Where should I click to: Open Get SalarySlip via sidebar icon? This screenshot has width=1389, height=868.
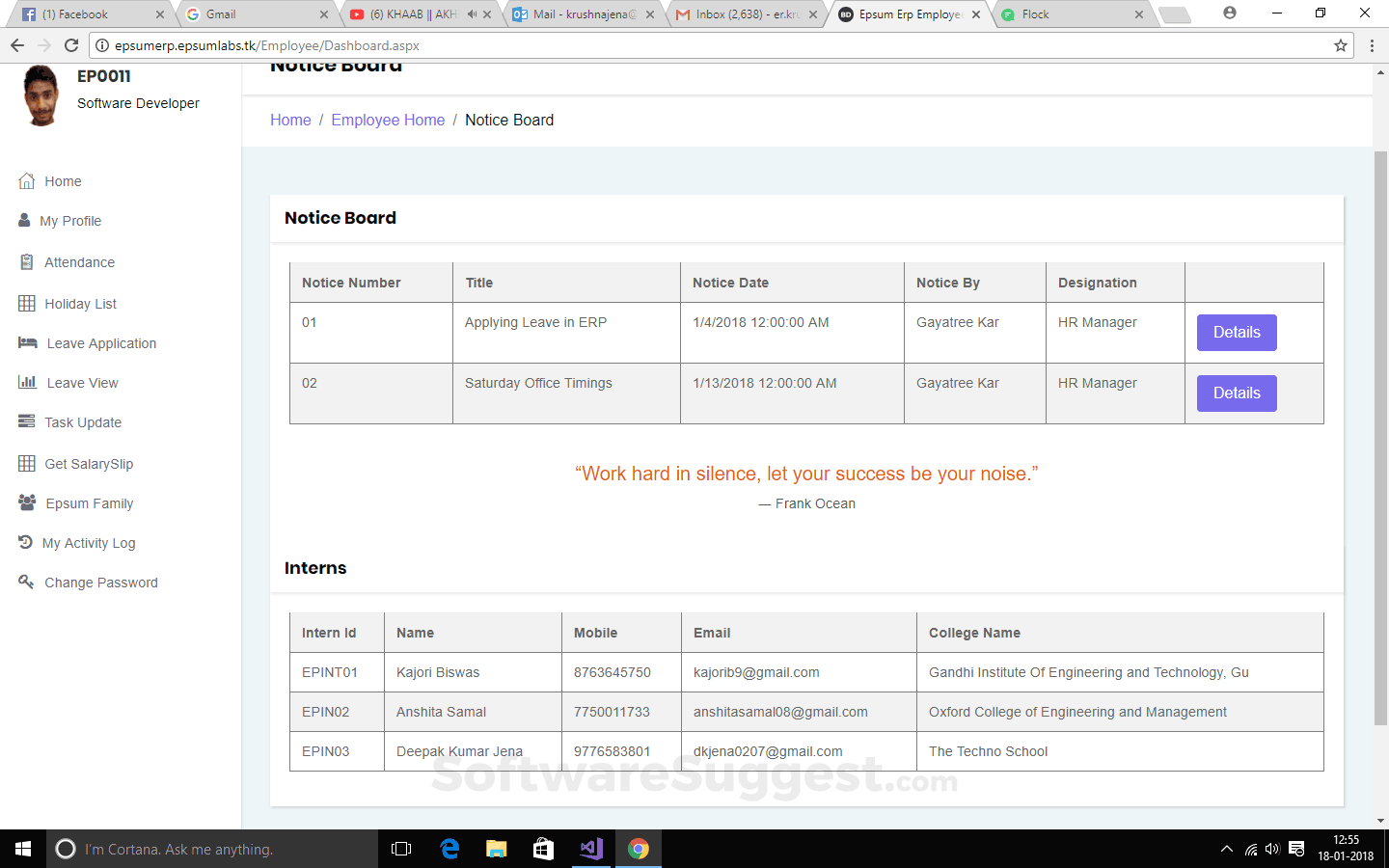(x=90, y=463)
